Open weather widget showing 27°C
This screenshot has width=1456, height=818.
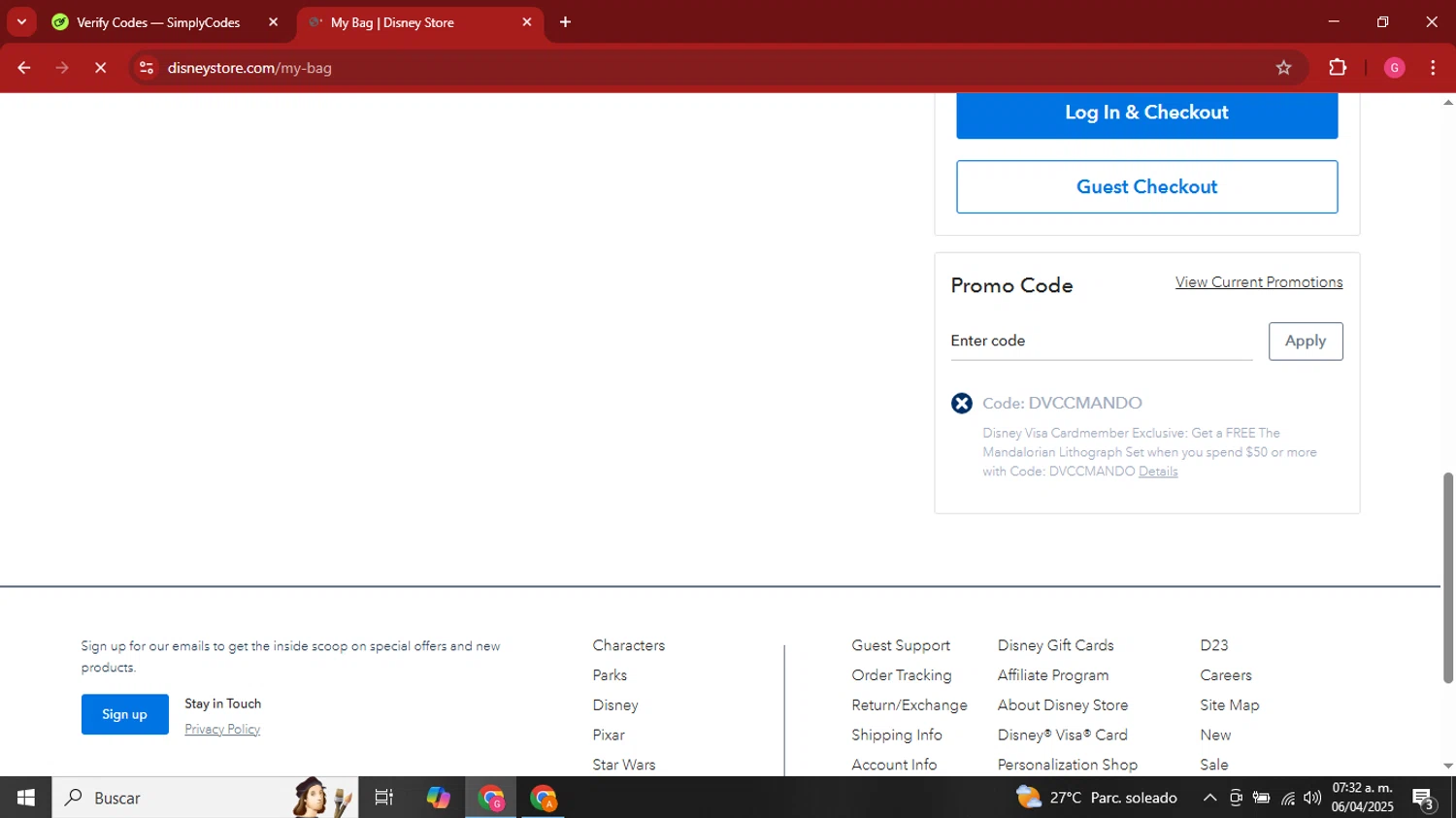pos(1097,798)
